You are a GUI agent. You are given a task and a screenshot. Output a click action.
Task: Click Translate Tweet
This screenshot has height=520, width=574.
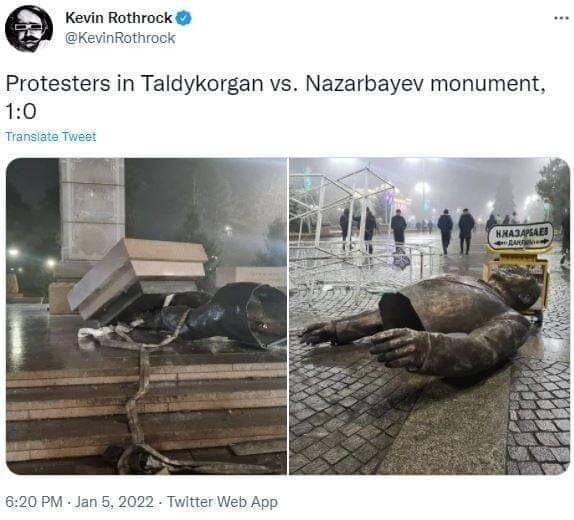coord(51,137)
